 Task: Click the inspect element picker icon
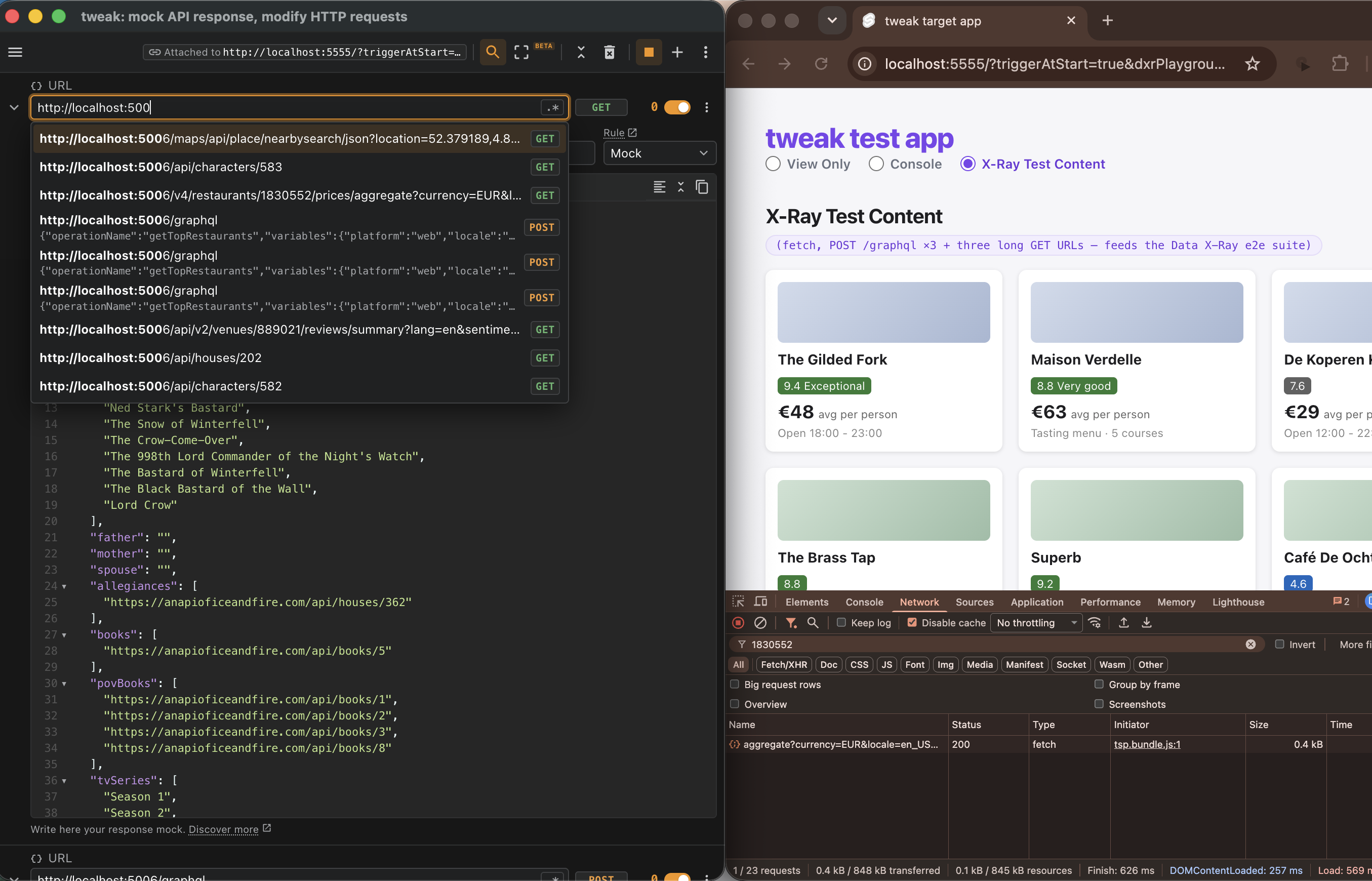pyautogui.click(x=738, y=601)
